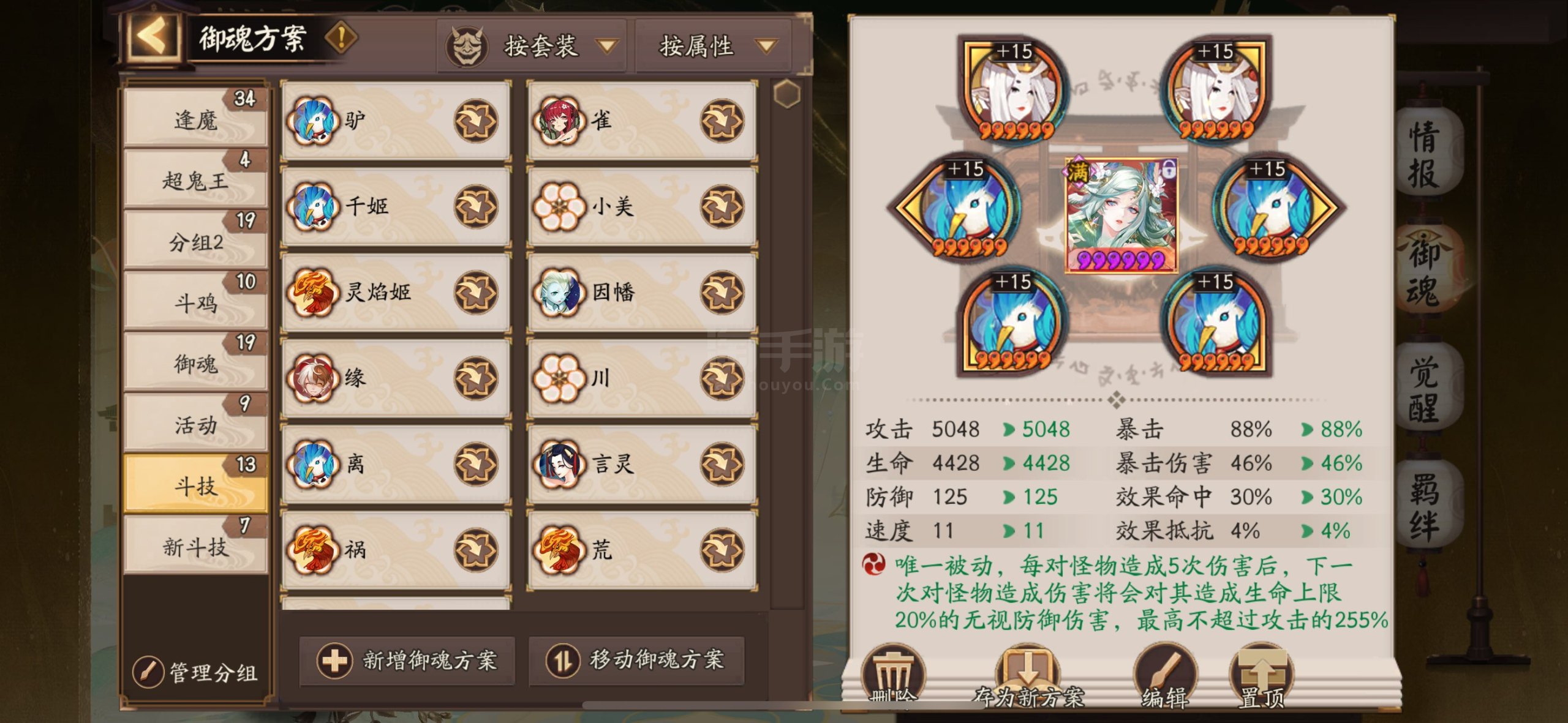
Task: Click 新增御魂方案 button
Action: pos(407,661)
